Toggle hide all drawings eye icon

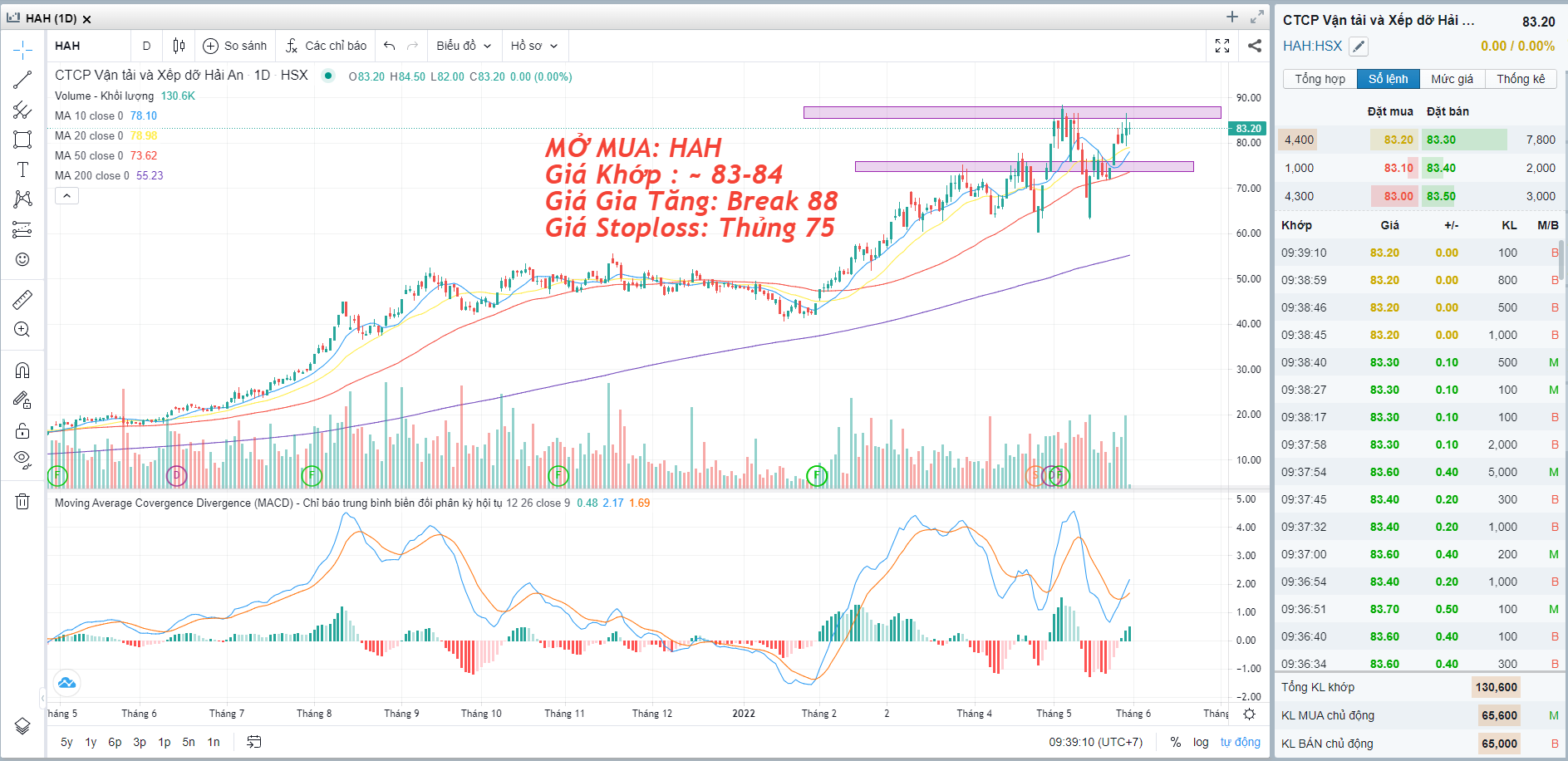(x=22, y=459)
